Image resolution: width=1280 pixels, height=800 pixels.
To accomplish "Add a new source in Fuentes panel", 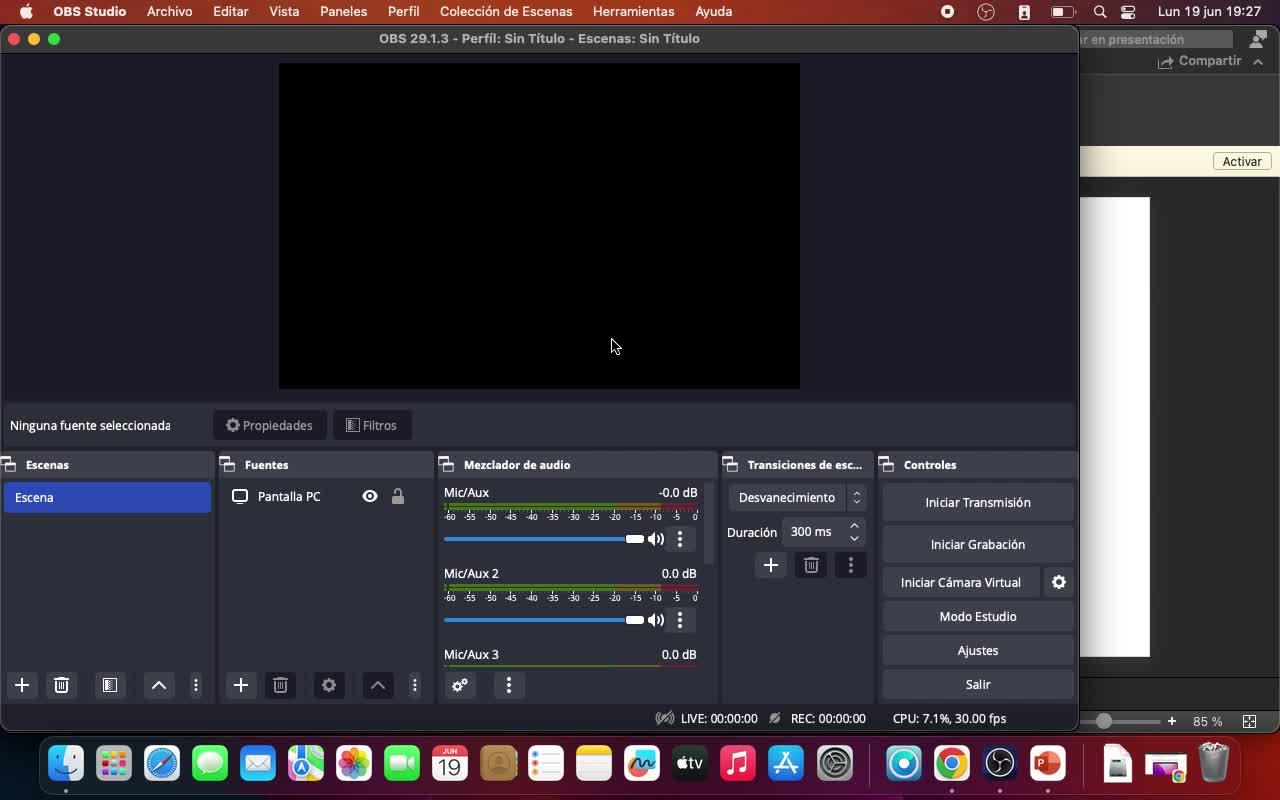I will click(240, 685).
